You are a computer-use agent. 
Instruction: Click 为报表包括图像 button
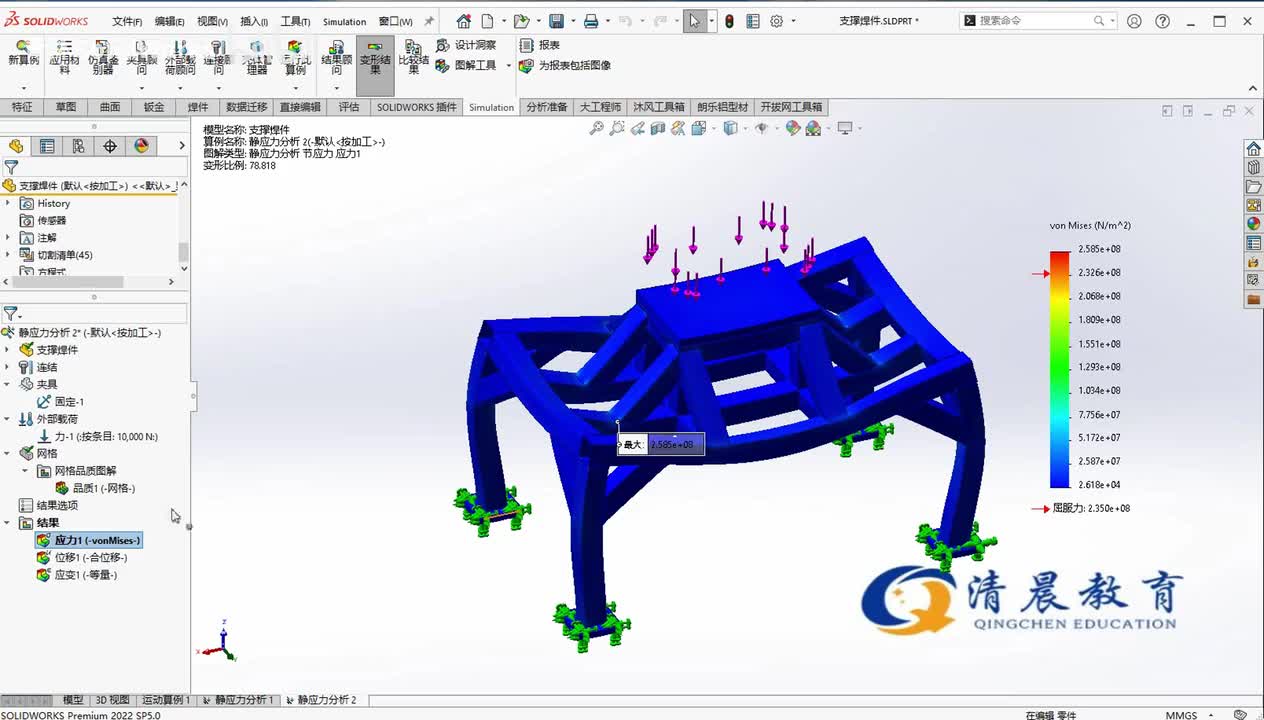coord(565,65)
